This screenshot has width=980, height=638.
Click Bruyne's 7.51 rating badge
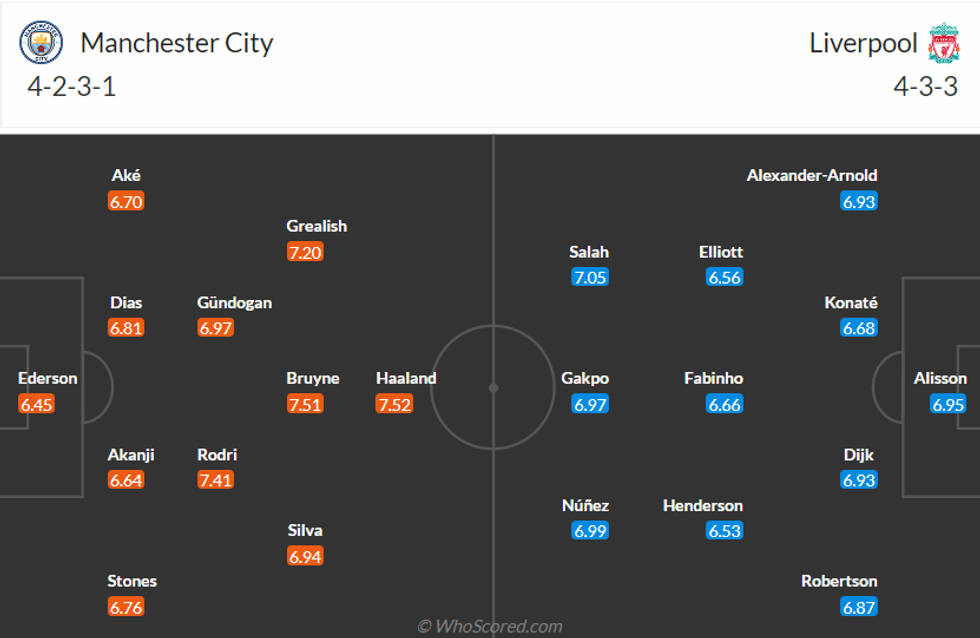tap(305, 404)
